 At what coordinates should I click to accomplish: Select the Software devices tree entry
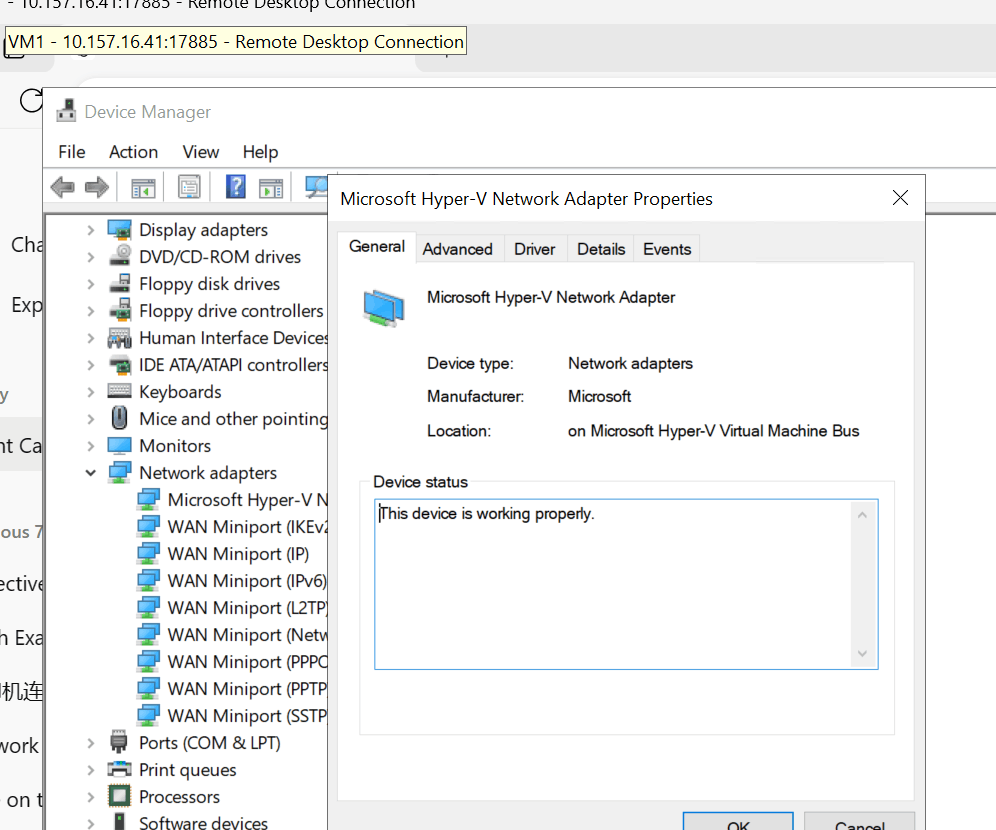pyautogui.click(x=203, y=822)
